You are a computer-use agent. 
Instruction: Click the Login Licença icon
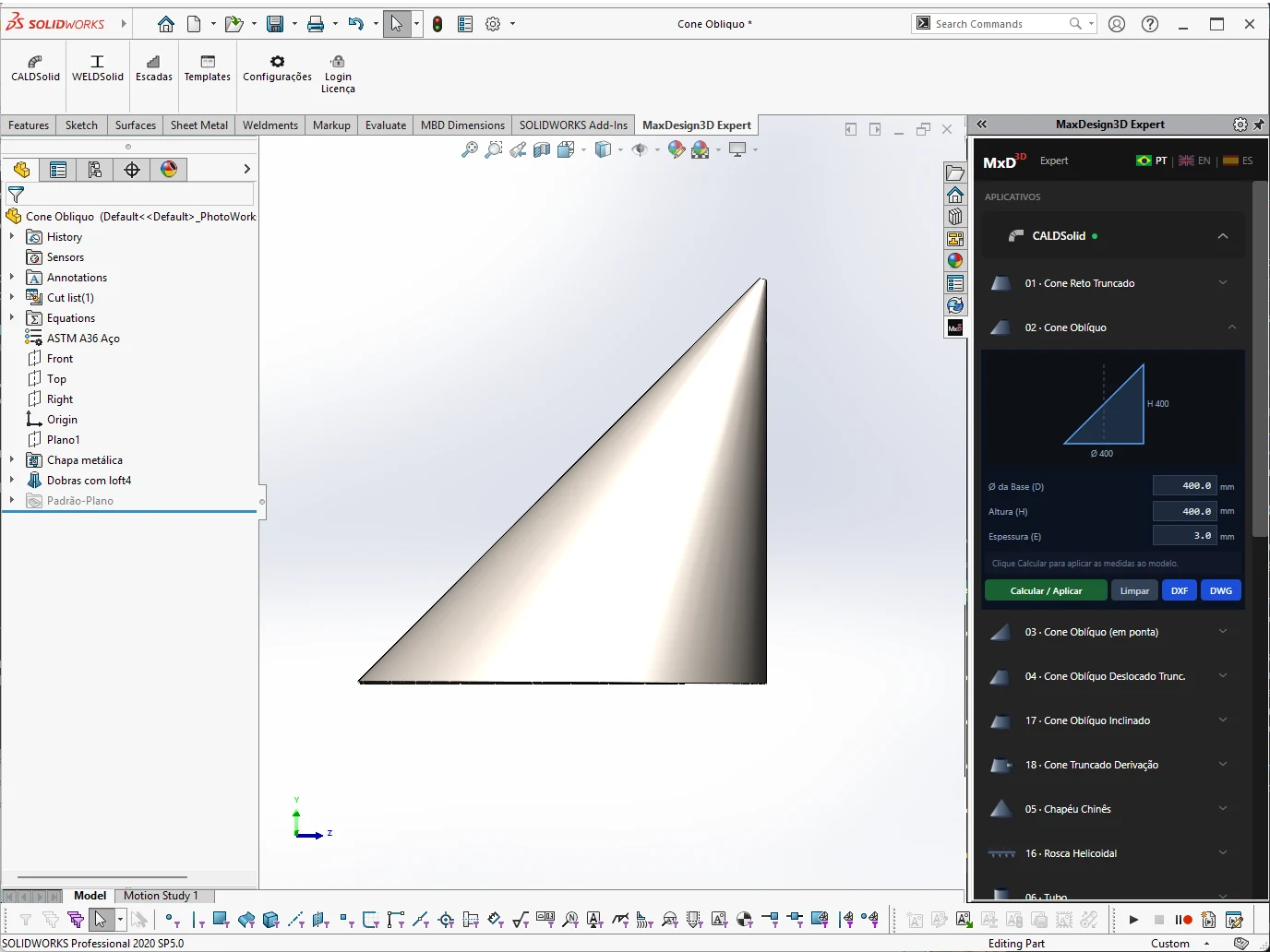click(338, 74)
